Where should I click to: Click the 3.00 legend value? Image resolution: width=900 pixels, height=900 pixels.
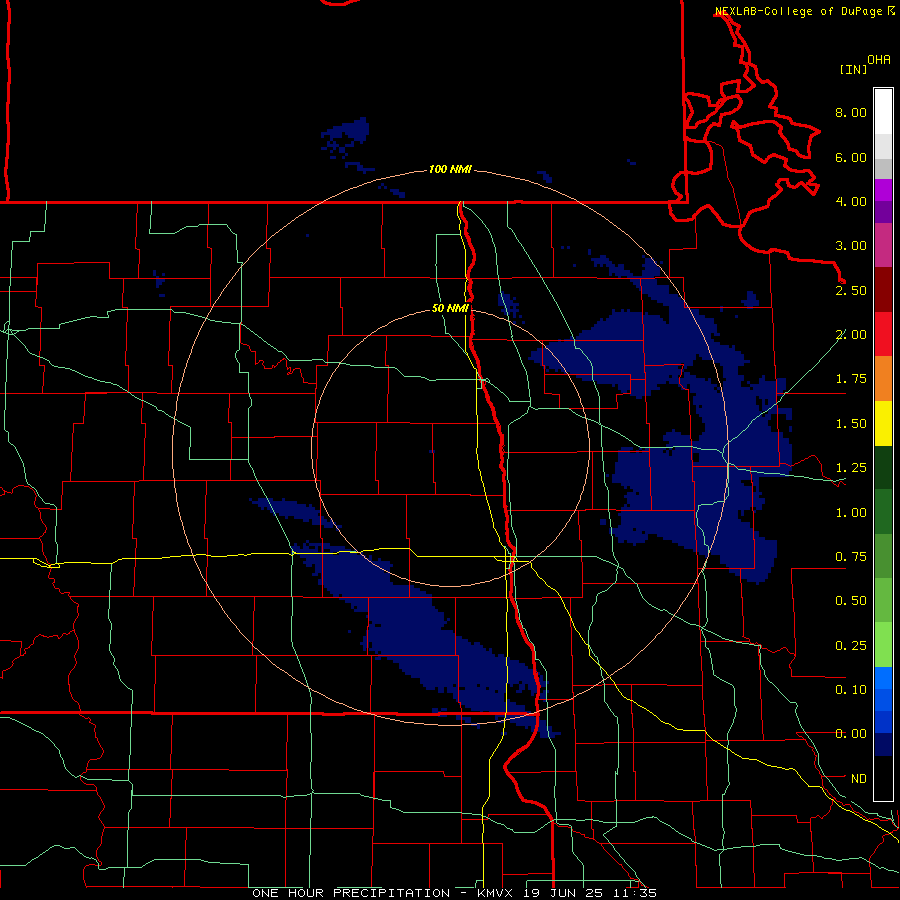point(851,246)
